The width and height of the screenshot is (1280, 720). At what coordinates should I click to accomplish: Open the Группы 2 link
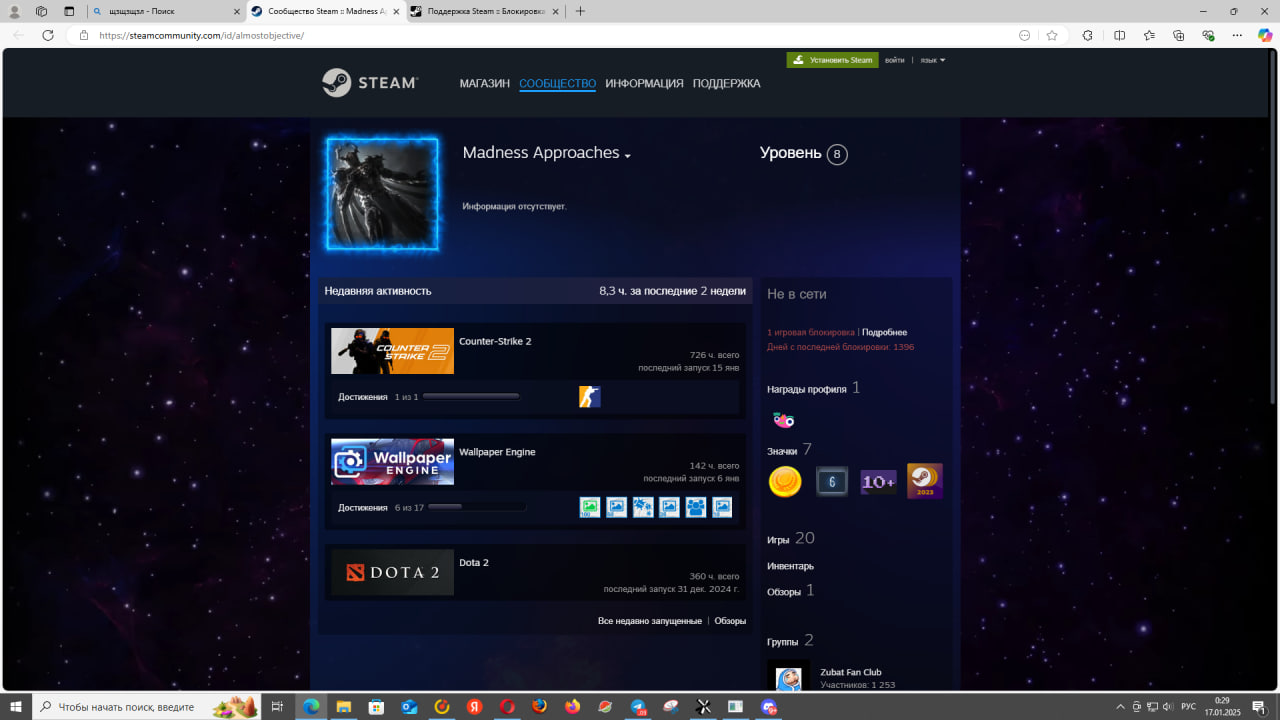coord(790,641)
